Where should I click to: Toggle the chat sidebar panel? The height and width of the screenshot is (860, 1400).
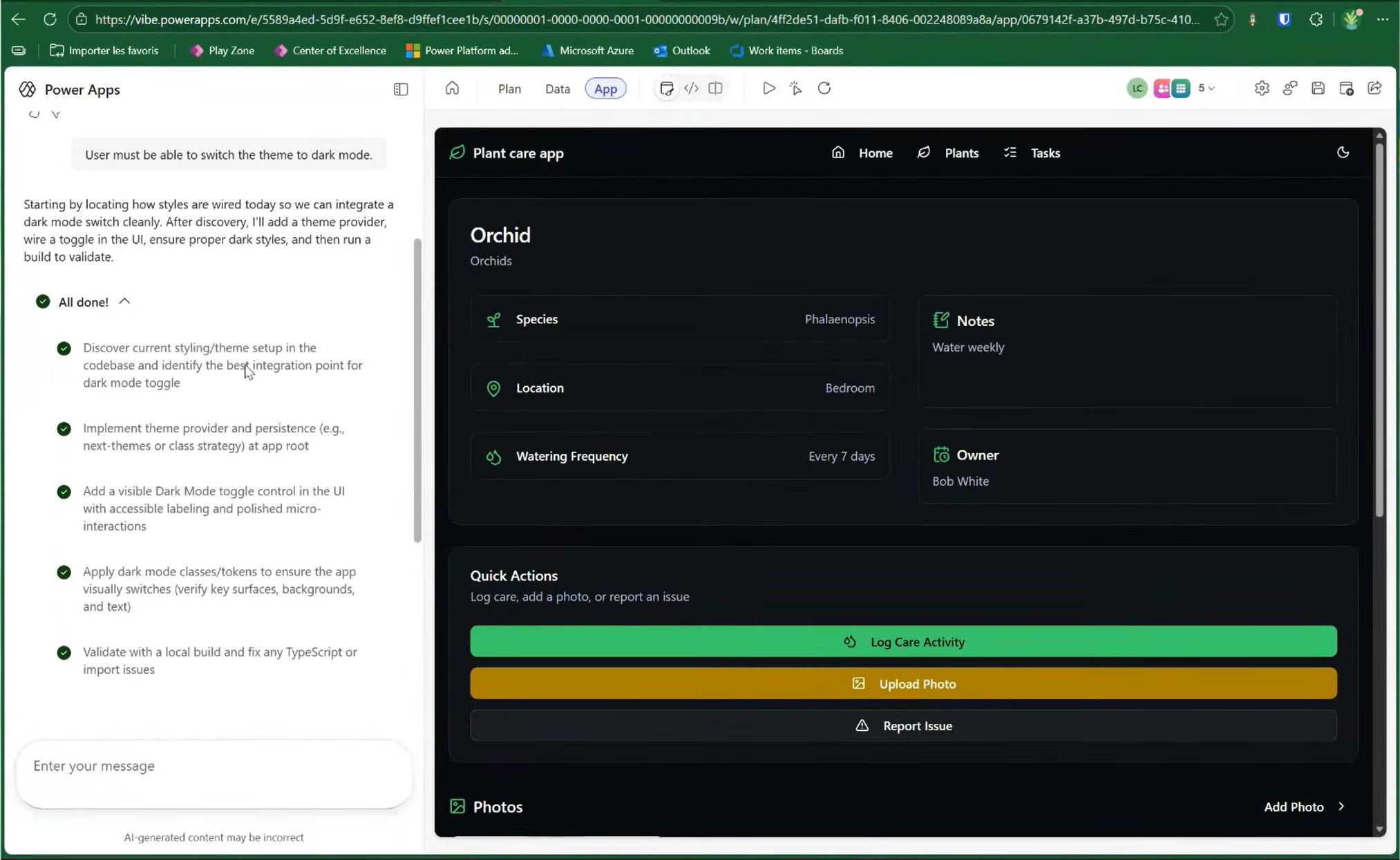(401, 88)
